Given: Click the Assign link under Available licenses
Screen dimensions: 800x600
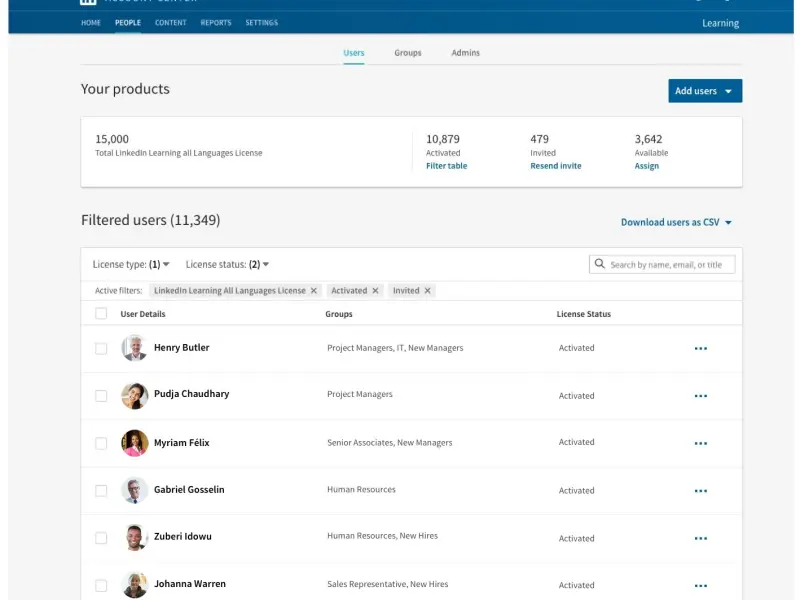Looking at the screenshot, I should (x=646, y=166).
